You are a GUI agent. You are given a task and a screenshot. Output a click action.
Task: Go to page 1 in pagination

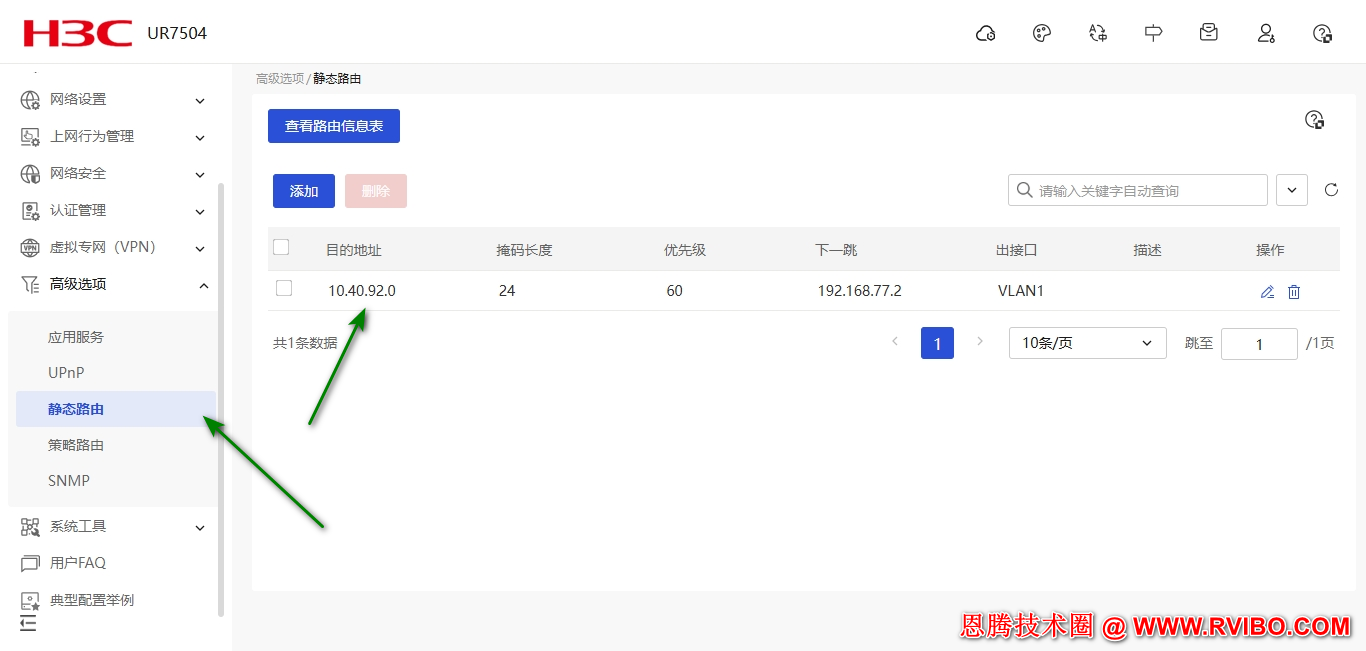[x=937, y=343]
